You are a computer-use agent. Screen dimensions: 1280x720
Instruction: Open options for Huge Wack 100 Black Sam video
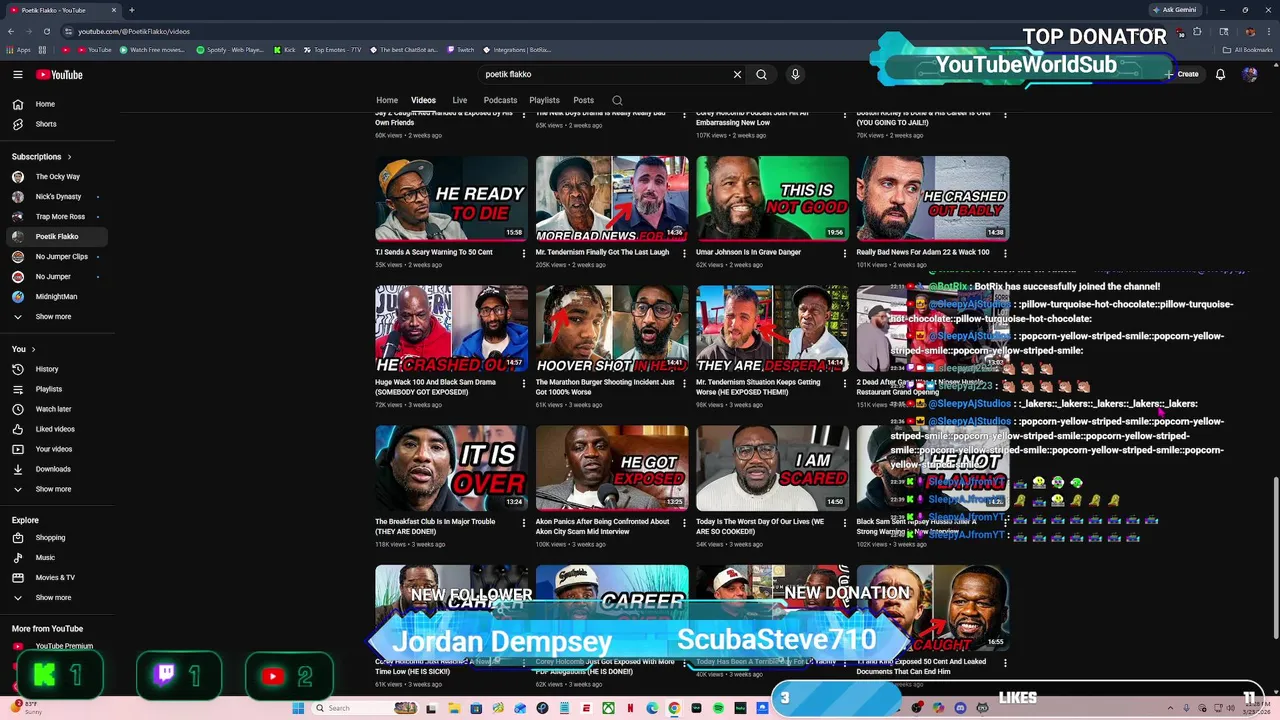tap(523, 383)
